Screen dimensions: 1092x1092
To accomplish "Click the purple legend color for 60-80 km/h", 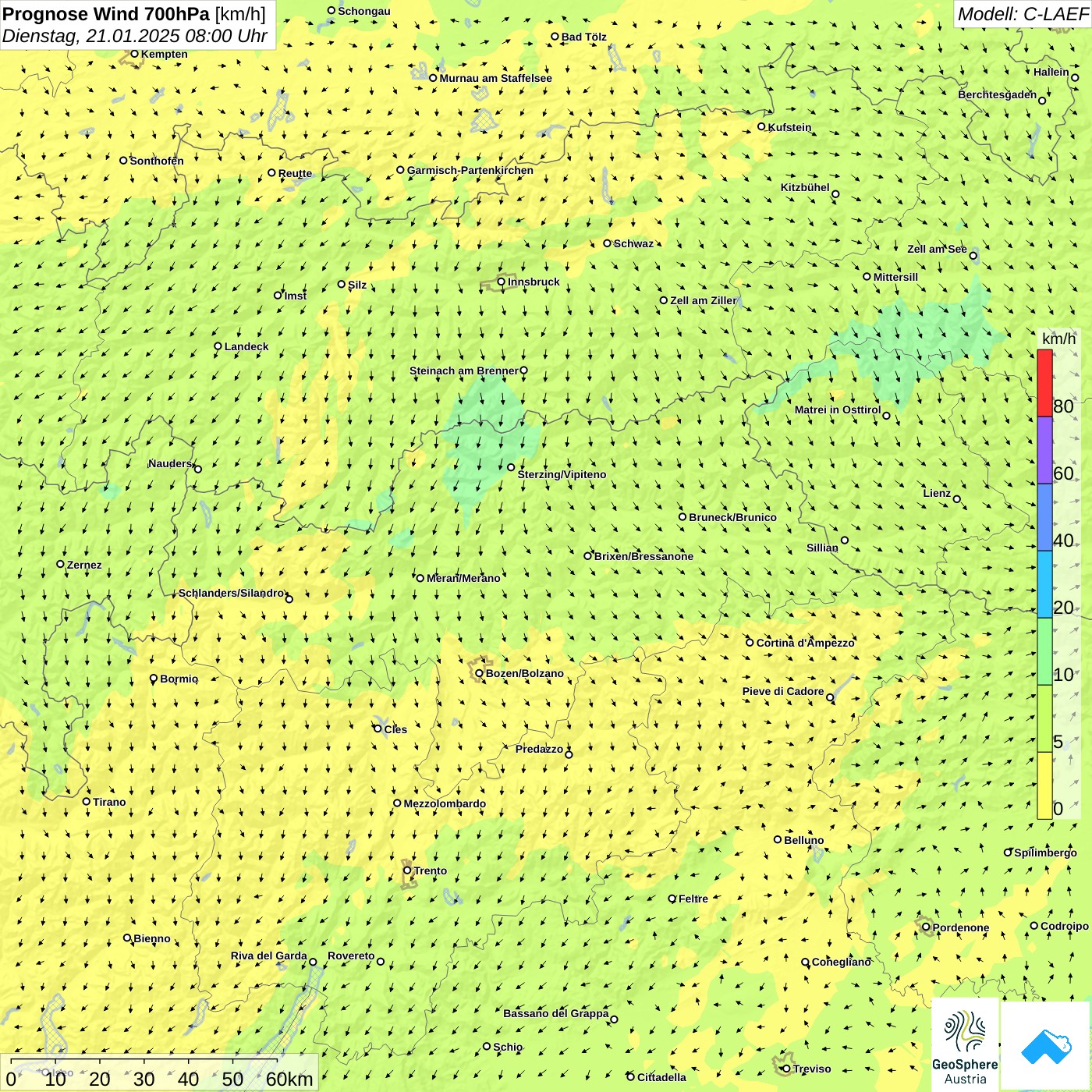I will 1044,450.
